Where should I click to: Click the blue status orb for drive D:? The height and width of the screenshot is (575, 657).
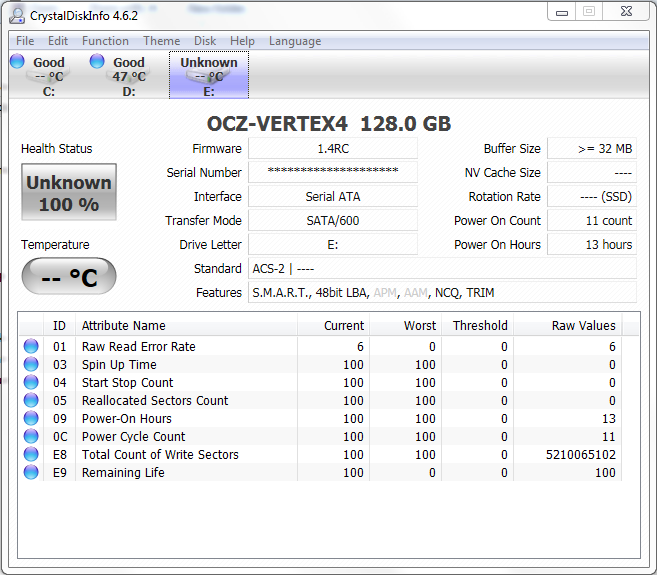tap(97, 62)
